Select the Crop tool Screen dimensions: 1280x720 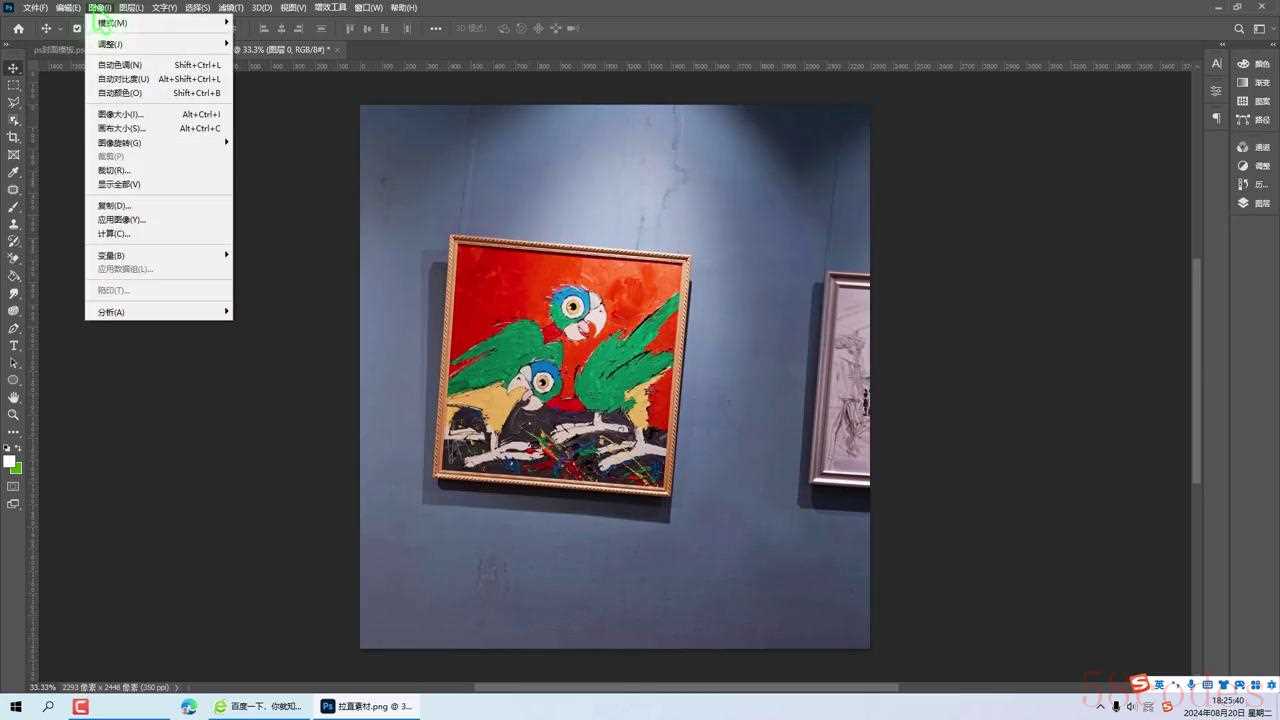13,137
